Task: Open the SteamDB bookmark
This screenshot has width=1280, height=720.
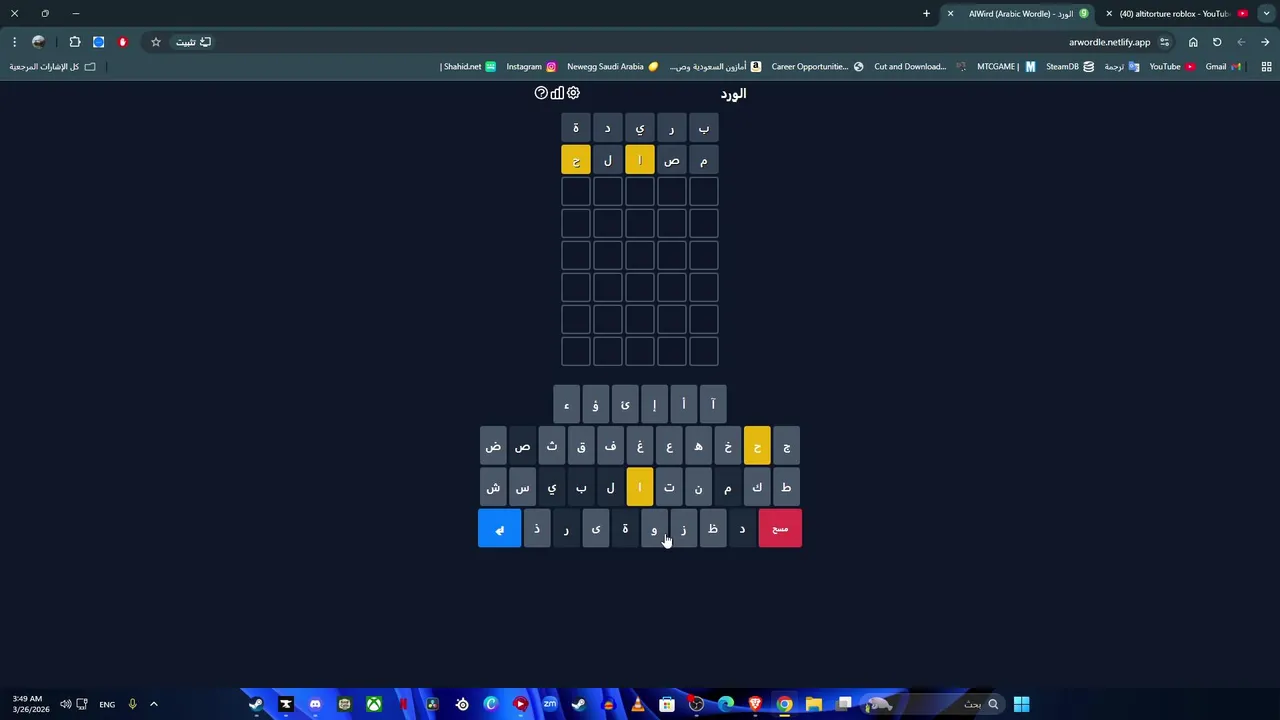Action: tap(1070, 67)
